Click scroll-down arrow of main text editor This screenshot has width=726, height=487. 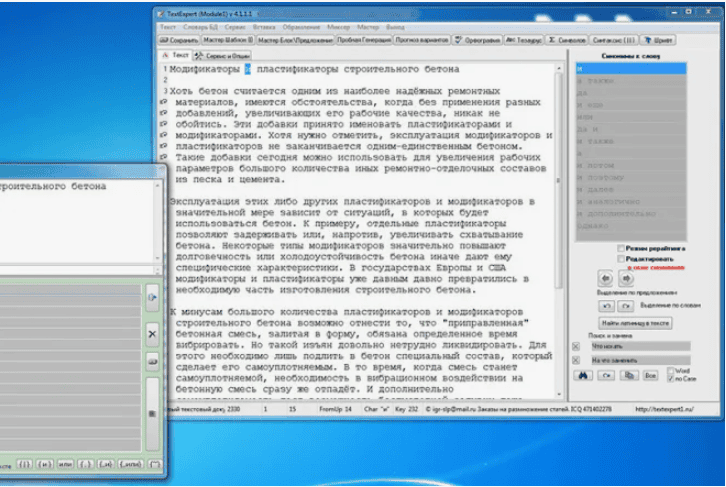coord(558,394)
